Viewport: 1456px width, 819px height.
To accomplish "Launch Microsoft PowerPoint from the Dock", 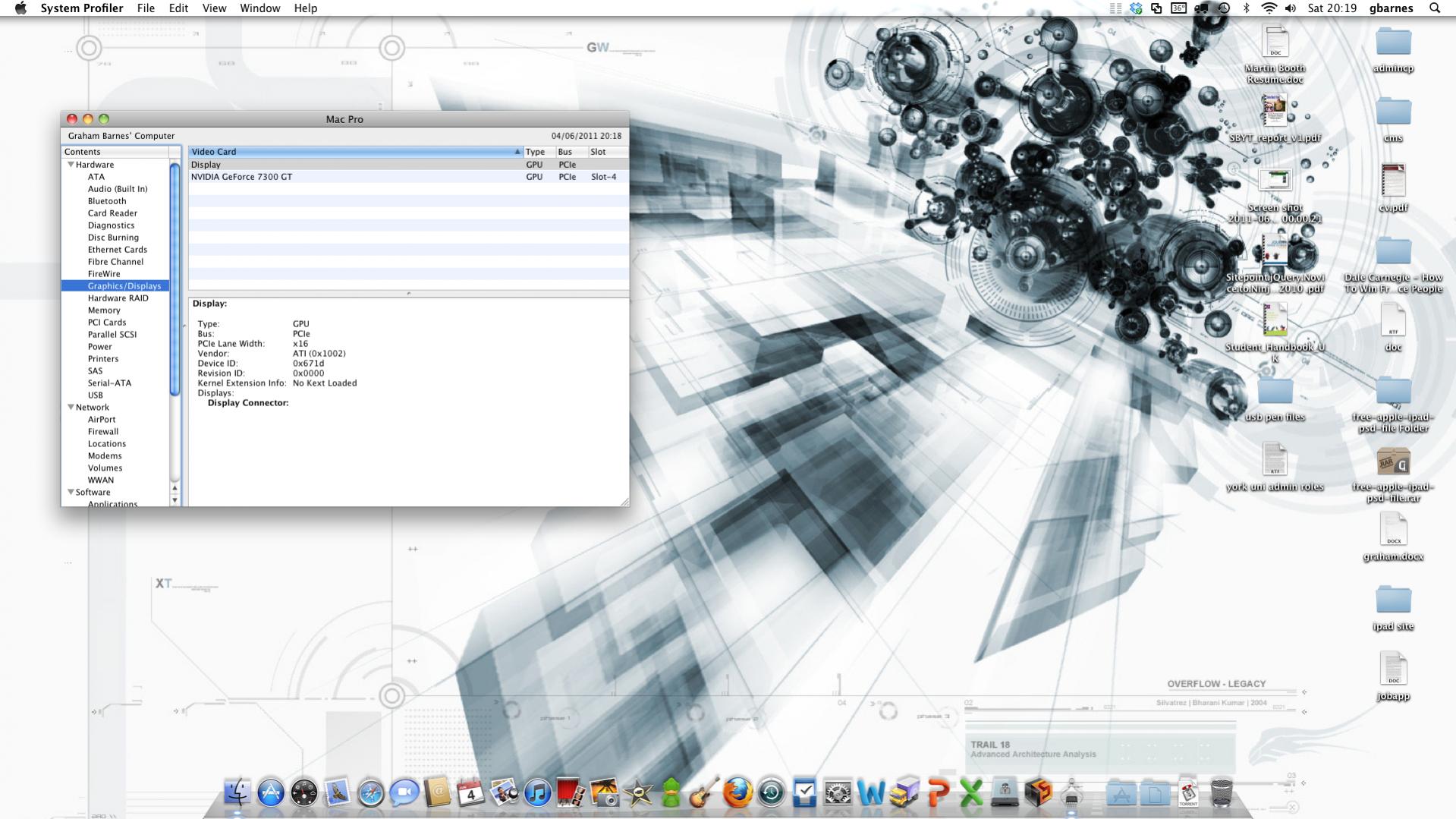I will [938, 792].
